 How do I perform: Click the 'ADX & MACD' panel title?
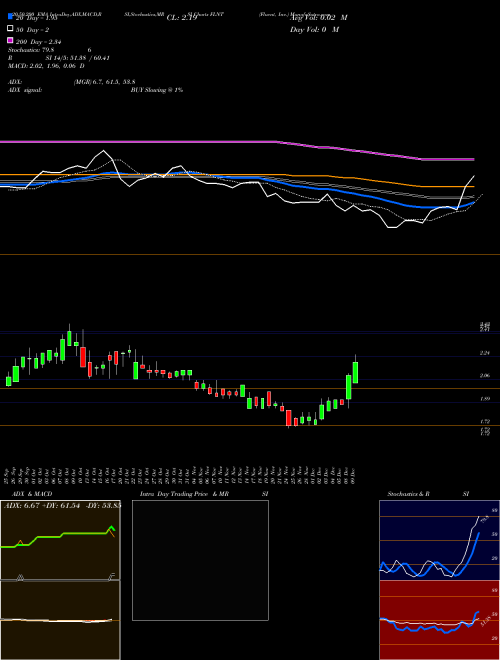[x=32, y=494]
